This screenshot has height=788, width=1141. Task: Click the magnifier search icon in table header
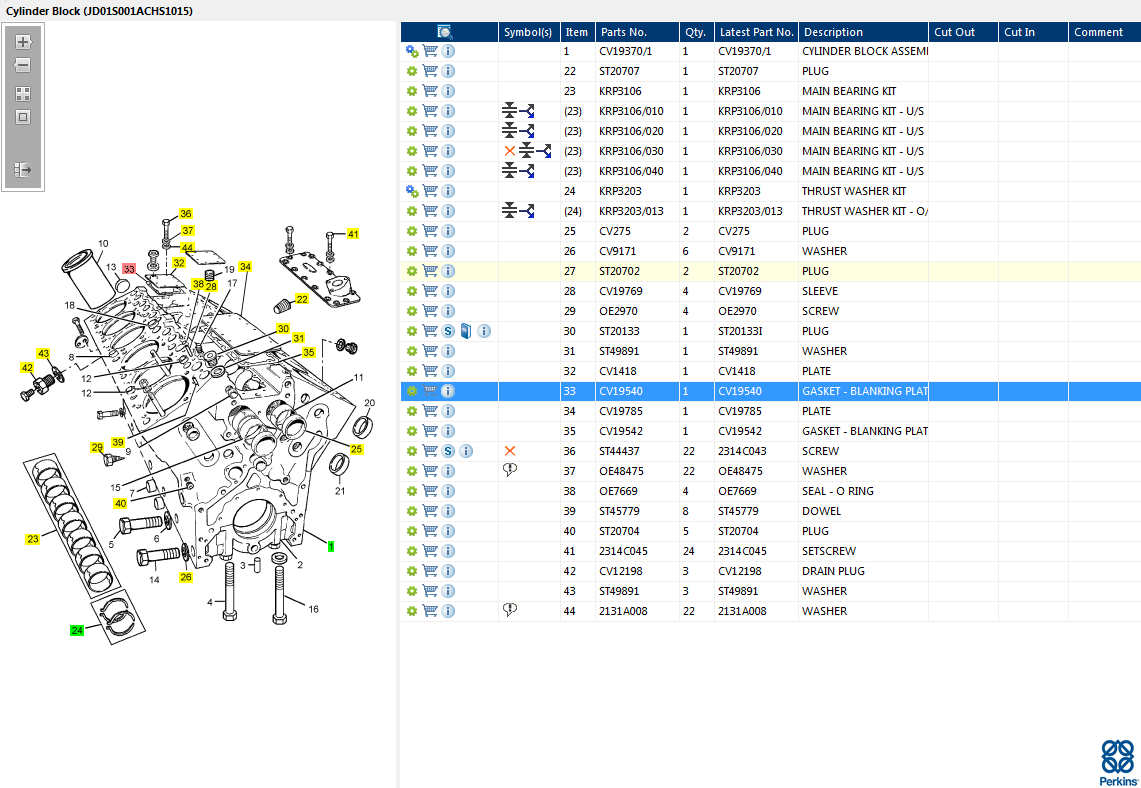pyautogui.click(x=445, y=32)
